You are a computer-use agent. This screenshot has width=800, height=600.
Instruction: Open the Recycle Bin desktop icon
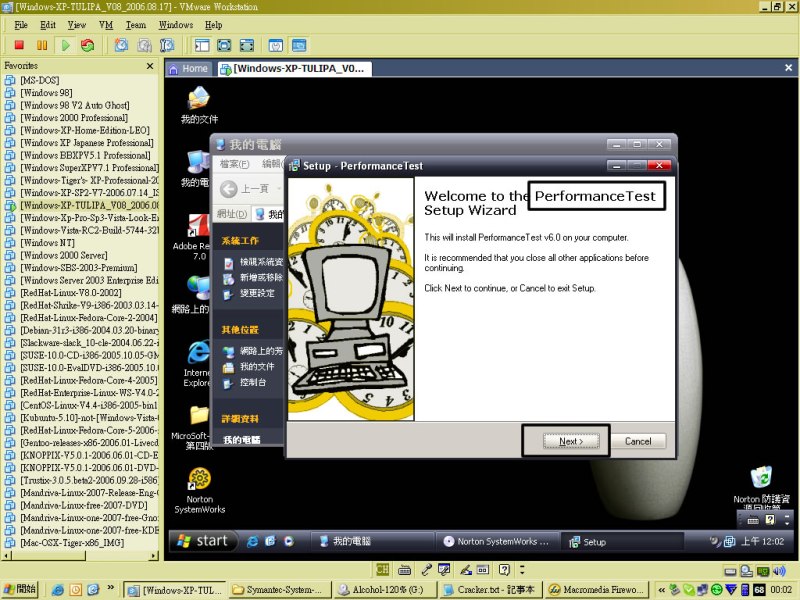(x=761, y=487)
